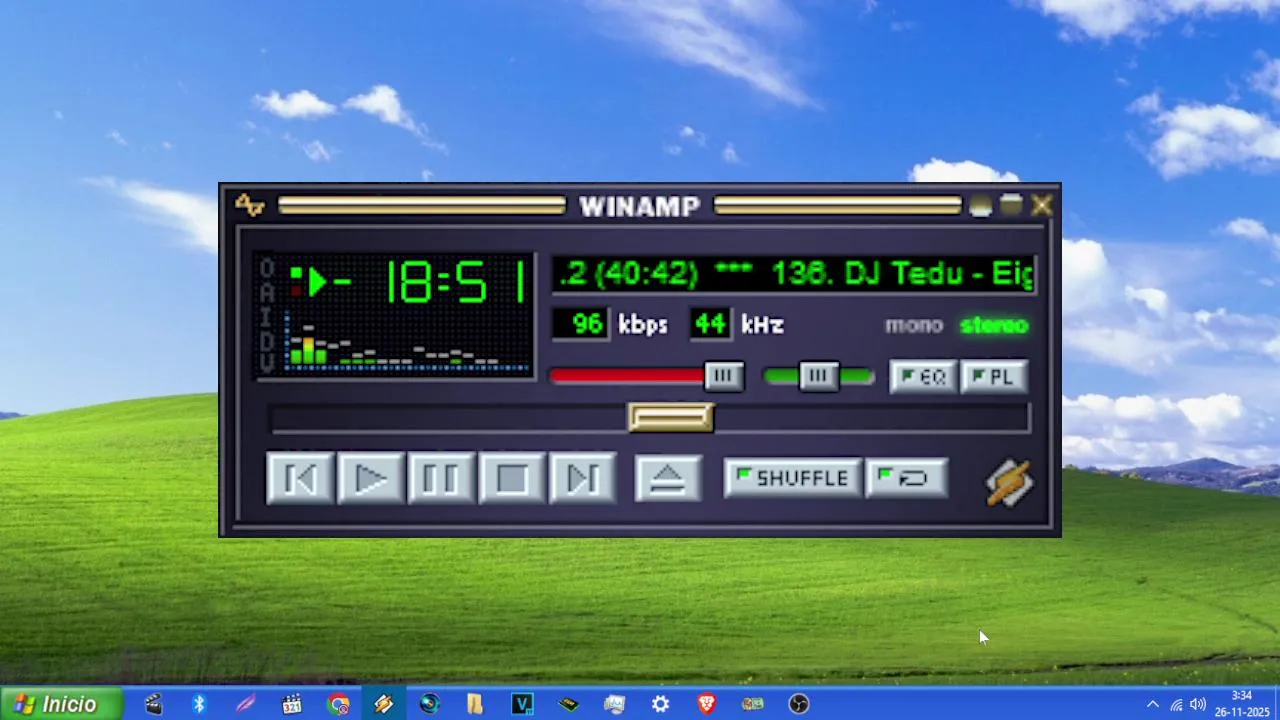Open the volume speaker tray icon

[x=1198, y=704]
